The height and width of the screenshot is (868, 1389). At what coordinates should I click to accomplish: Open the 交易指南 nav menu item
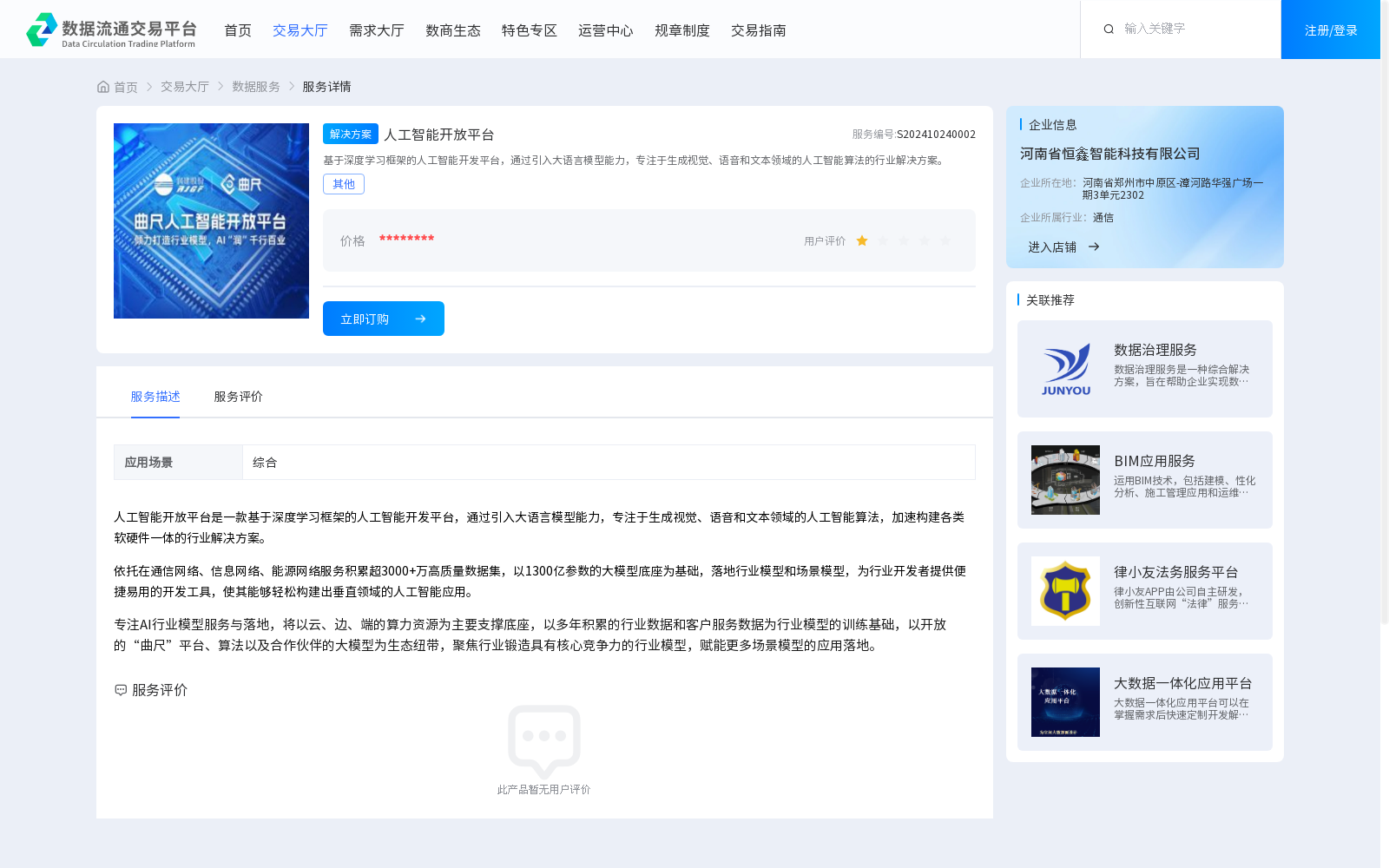tap(759, 30)
